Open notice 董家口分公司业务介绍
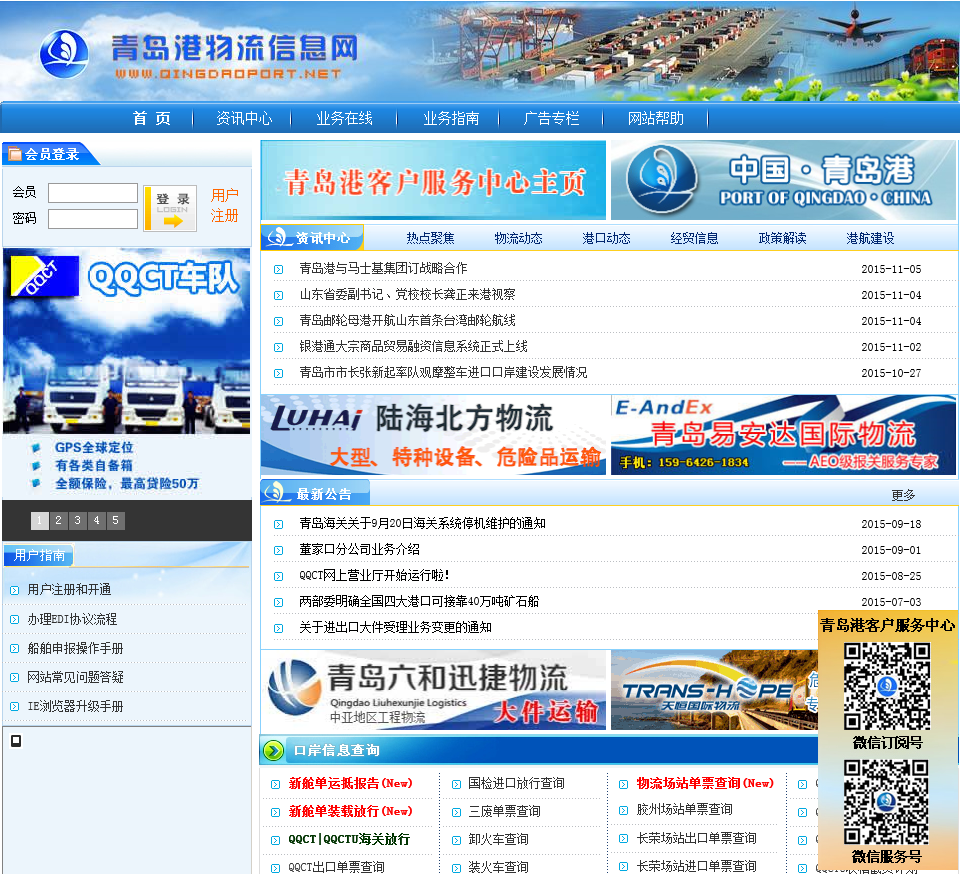 tap(360, 550)
